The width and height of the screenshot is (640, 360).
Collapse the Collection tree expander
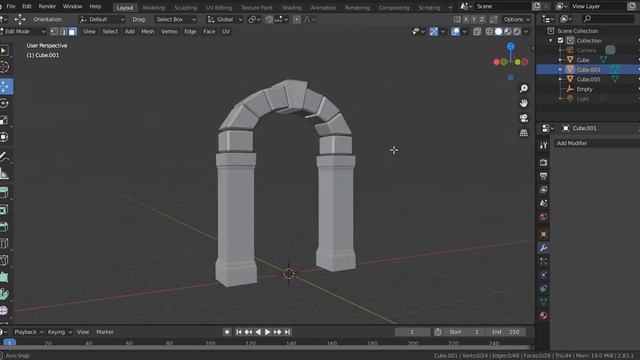[551, 40]
